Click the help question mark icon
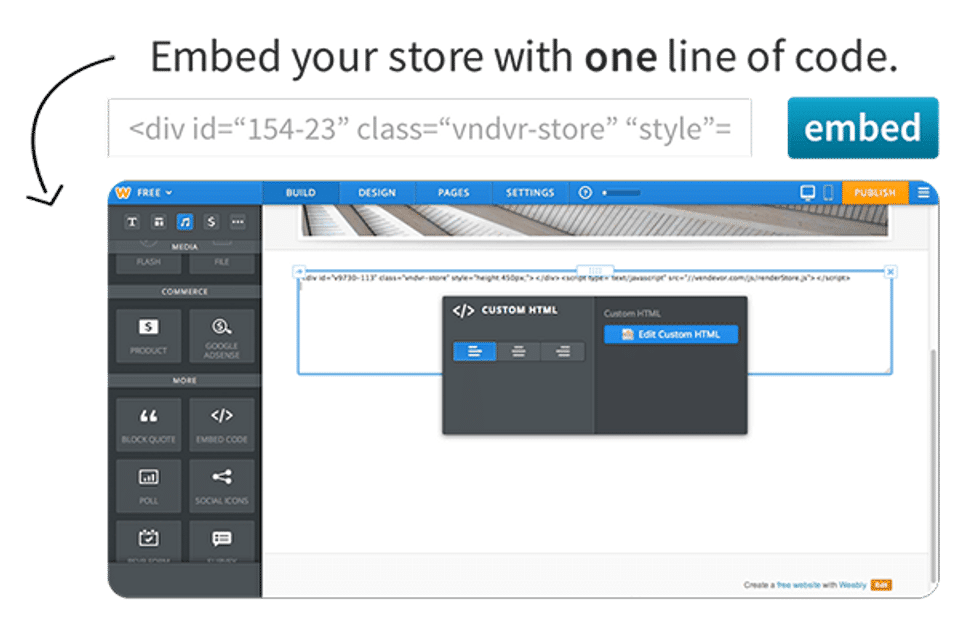 click(x=585, y=192)
